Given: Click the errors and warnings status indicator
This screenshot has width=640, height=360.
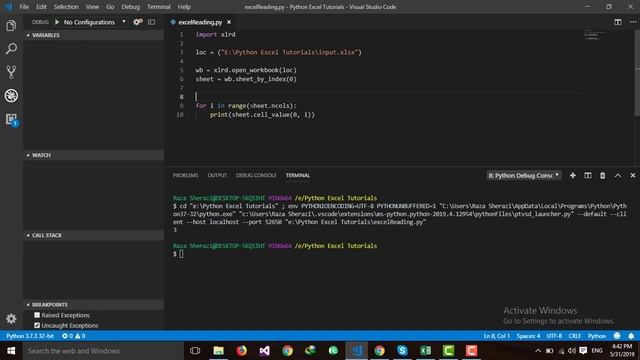Looking at the screenshot, I should 73,336.
